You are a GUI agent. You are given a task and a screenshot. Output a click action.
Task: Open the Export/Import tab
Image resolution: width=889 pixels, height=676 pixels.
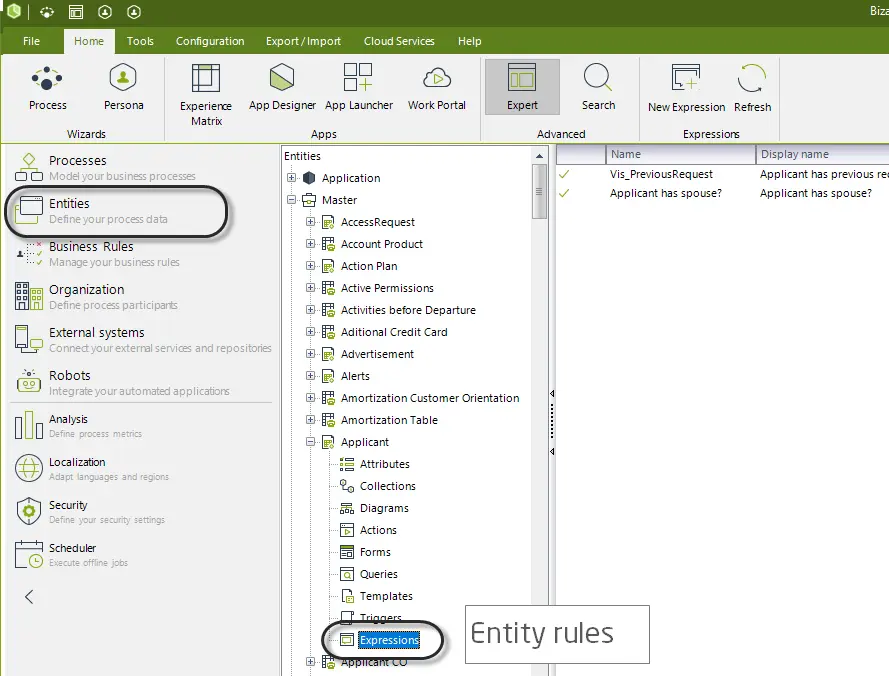303,41
